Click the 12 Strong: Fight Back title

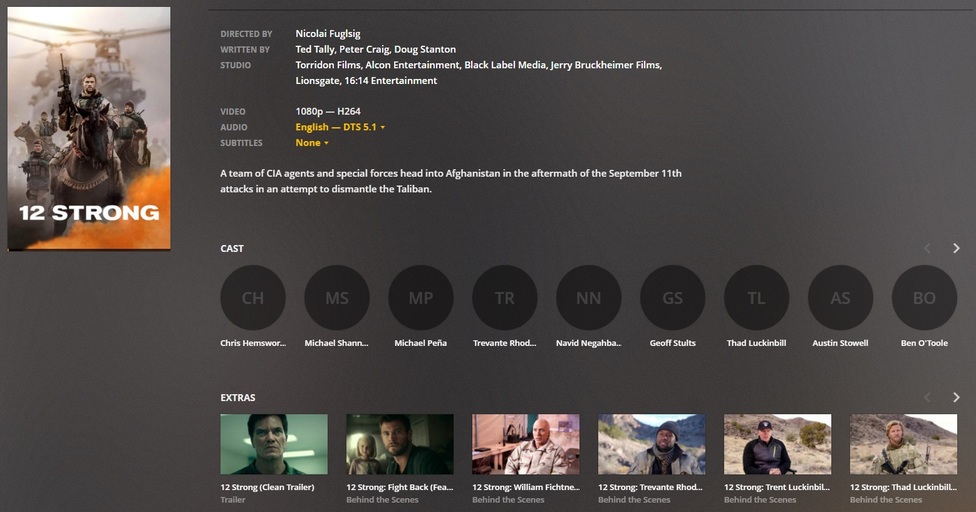[x=400, y=487]
